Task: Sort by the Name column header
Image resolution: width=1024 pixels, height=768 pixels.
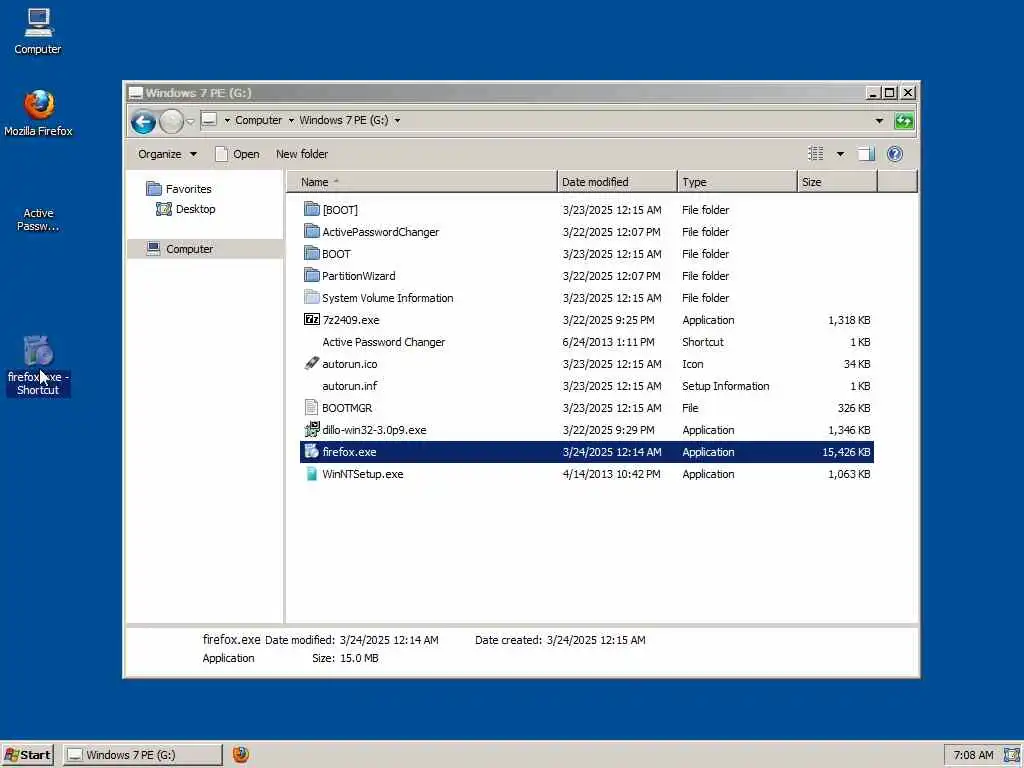Action: (421, 182)
